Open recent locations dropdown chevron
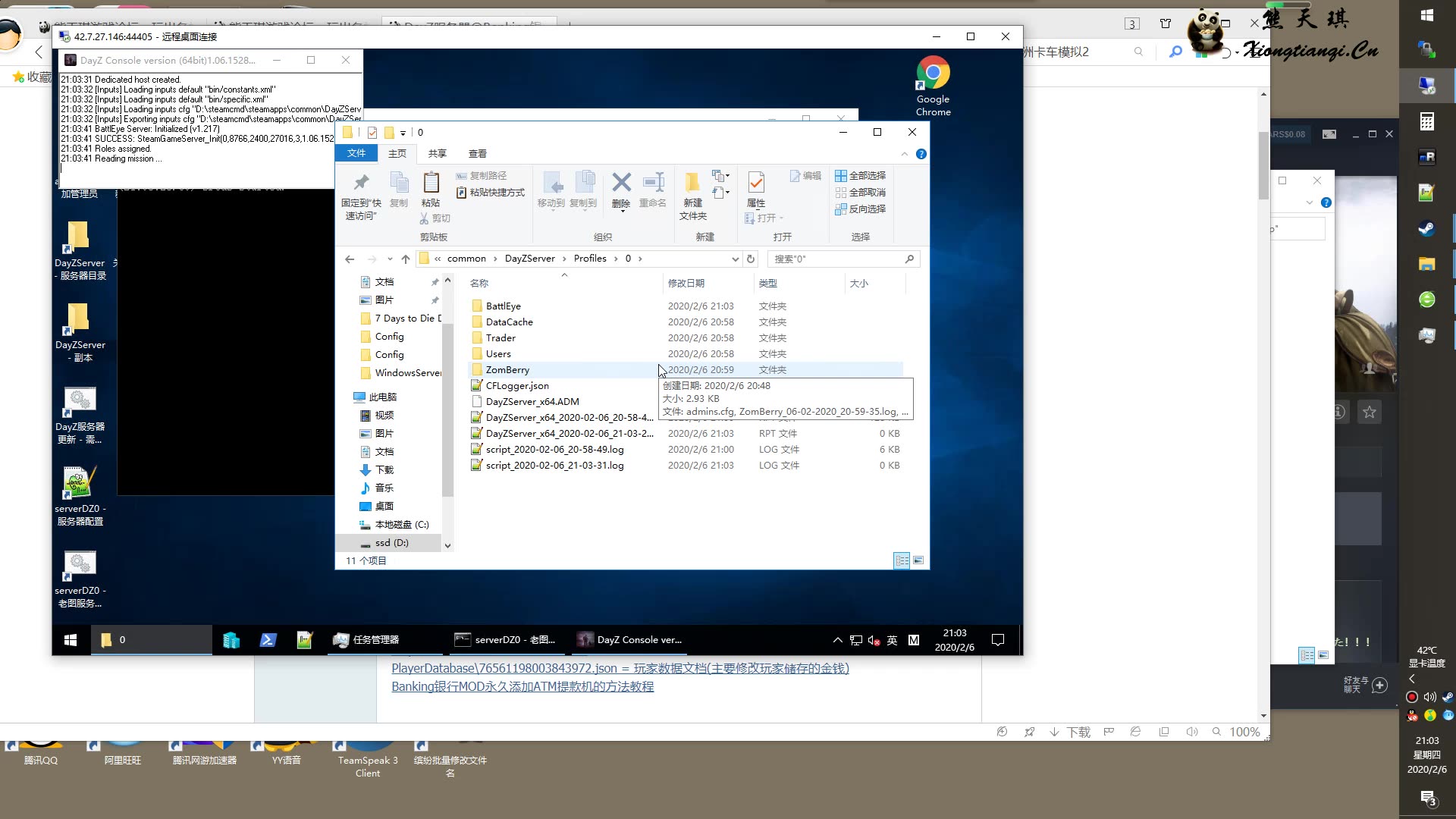Viewport: 1456px width, 819px height. 390,259
